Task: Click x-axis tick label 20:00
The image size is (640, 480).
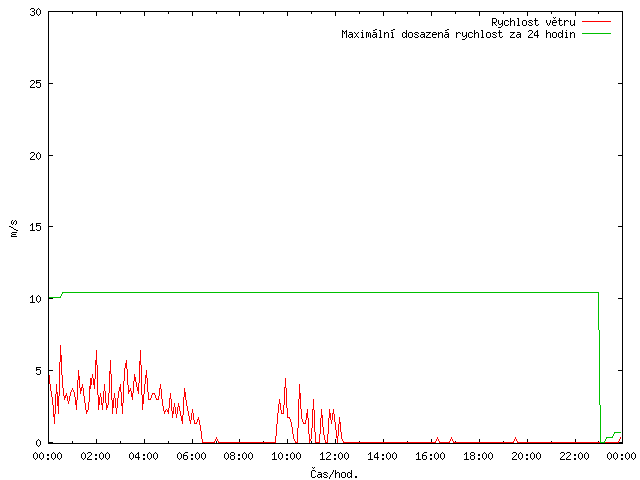Action: (526, 456)
